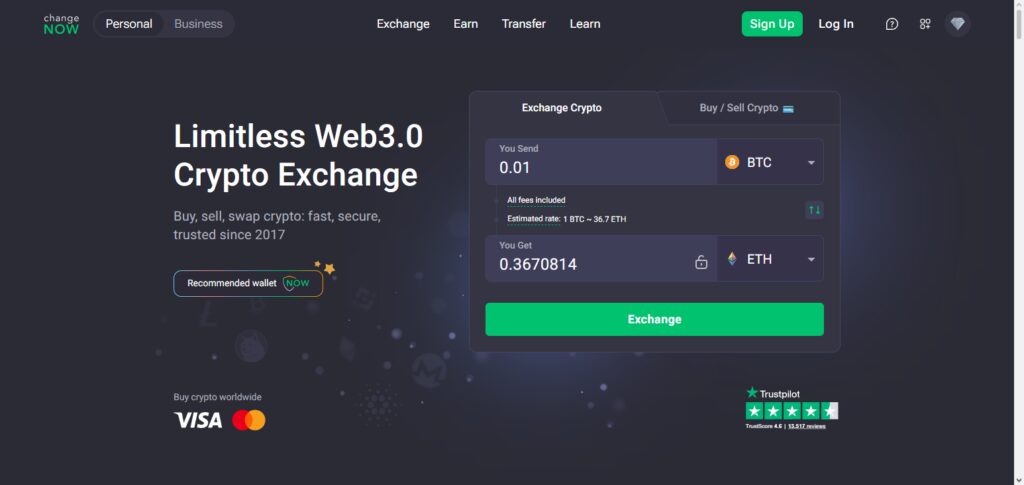This screenshot has height=485, width=1024.
Task: Open the Transfer menu
Action: click(x=524, y=24)
